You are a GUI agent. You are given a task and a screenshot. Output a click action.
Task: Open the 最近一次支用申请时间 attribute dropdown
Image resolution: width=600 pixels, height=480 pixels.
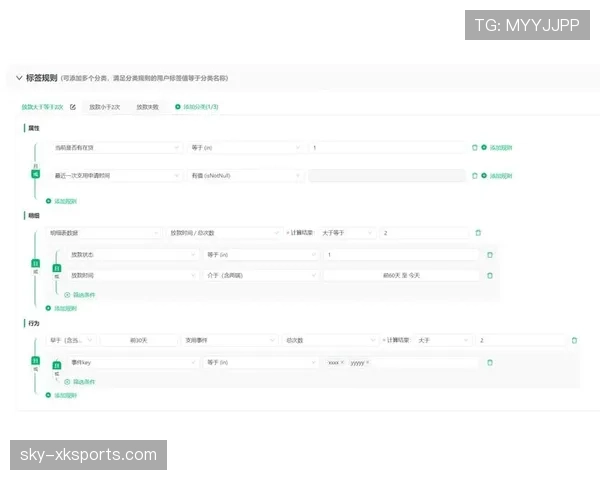[x=116, y=175]
